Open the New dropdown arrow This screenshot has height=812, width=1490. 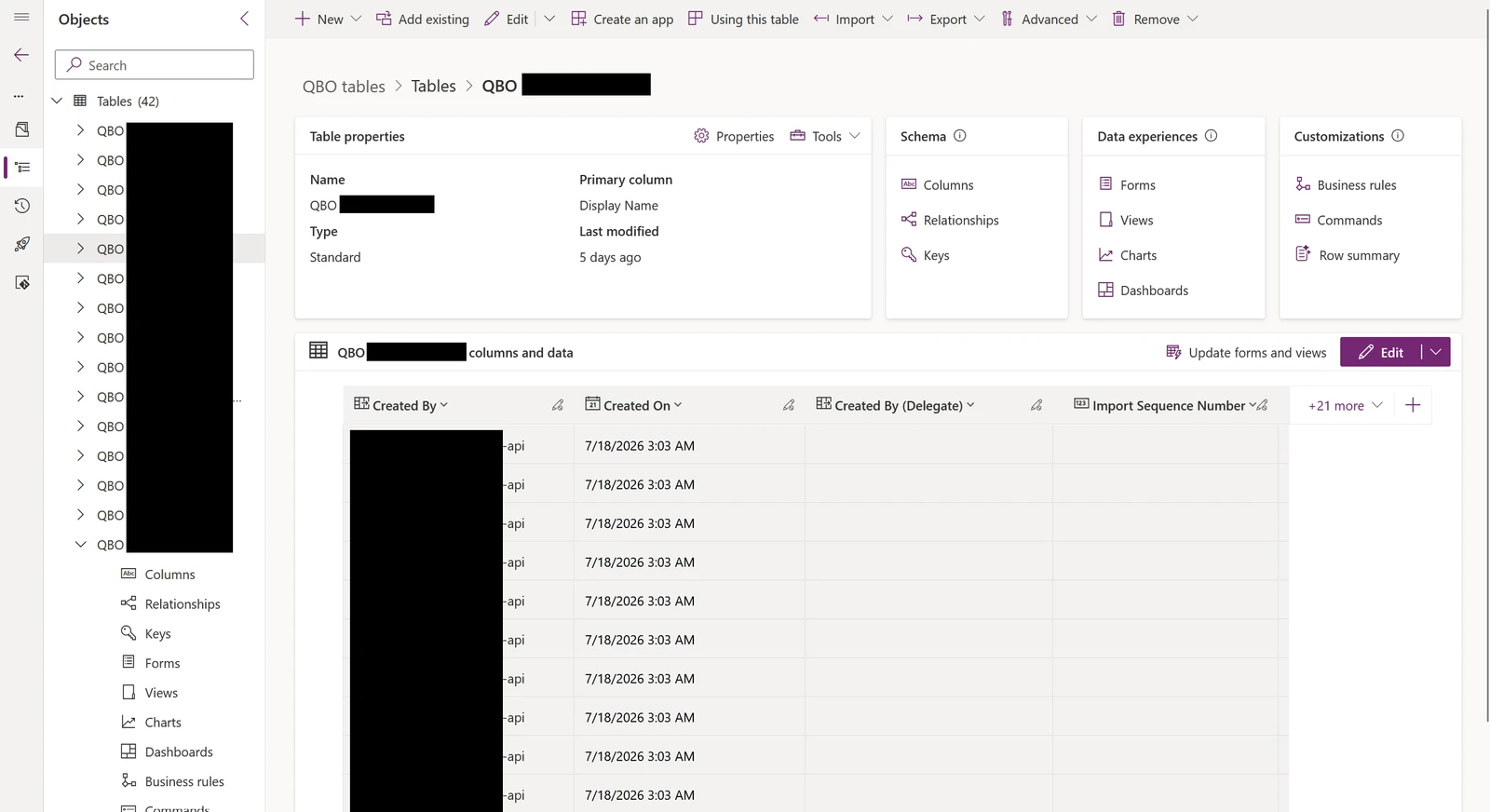(x=356, y=19)
